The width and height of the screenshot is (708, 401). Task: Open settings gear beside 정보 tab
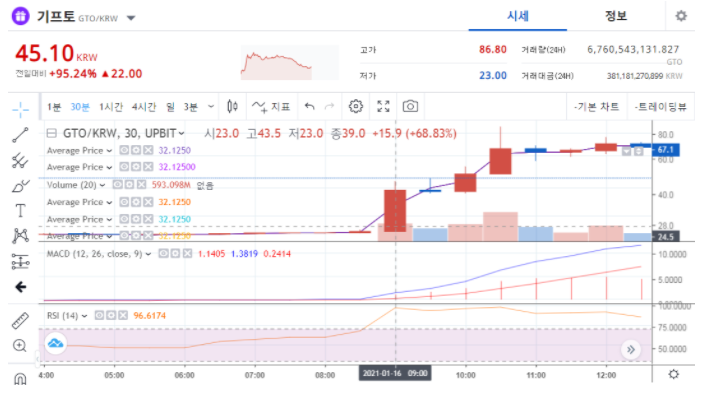[681, 16]
